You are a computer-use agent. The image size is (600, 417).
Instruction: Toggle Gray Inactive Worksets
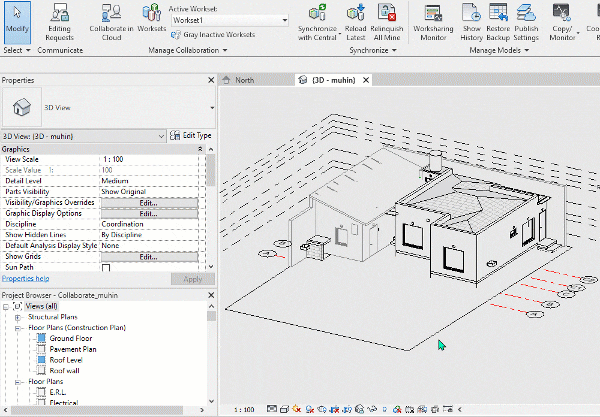(213, 35)
